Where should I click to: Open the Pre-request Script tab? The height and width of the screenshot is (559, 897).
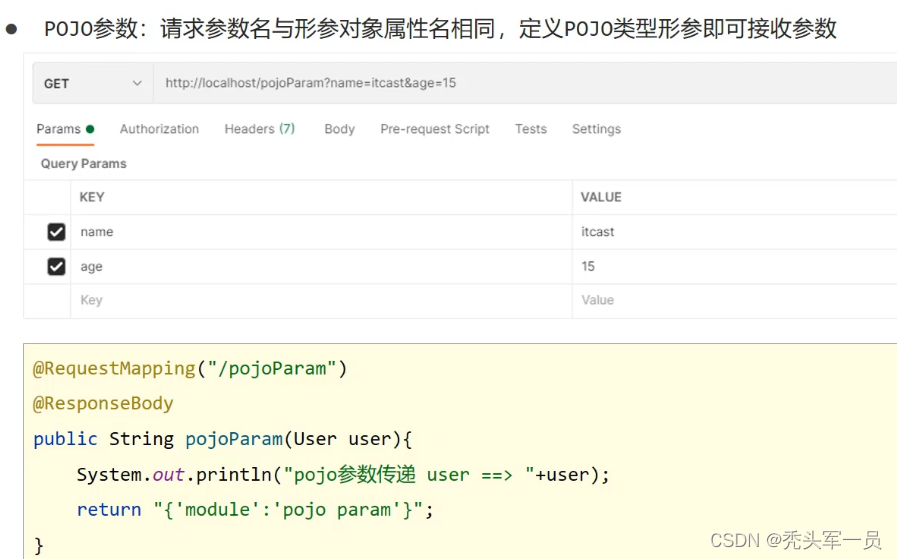pyautogui.click(x=435, y=129)
